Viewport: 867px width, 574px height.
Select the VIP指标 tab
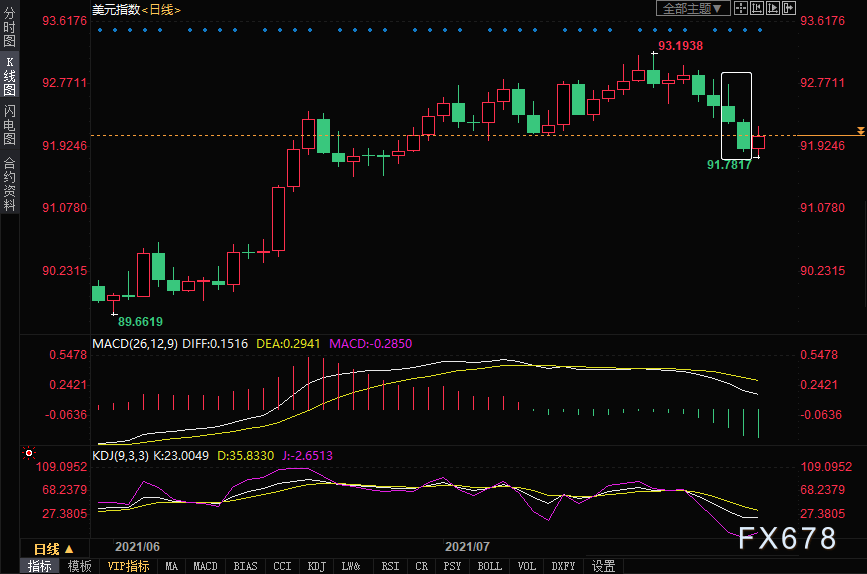128,566
